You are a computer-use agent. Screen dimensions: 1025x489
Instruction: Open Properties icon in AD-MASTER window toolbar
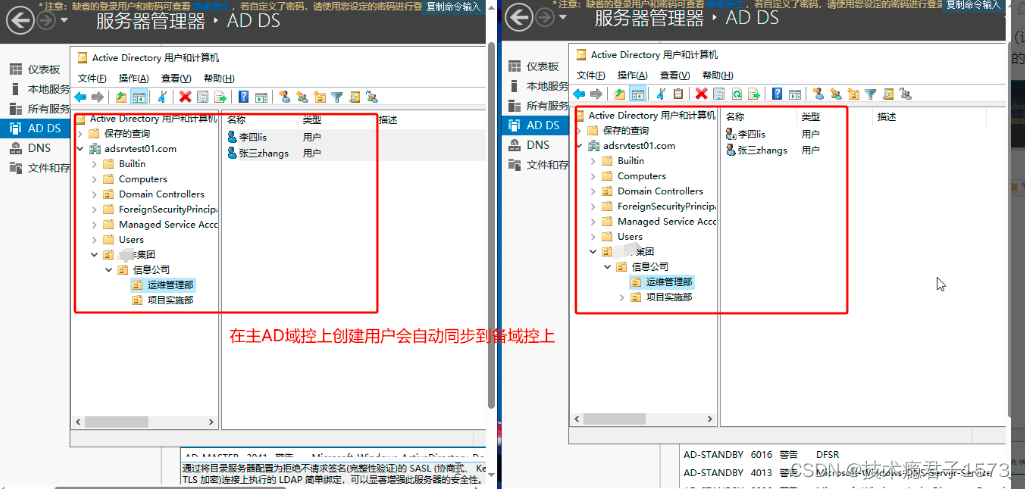tap(203, 97)
